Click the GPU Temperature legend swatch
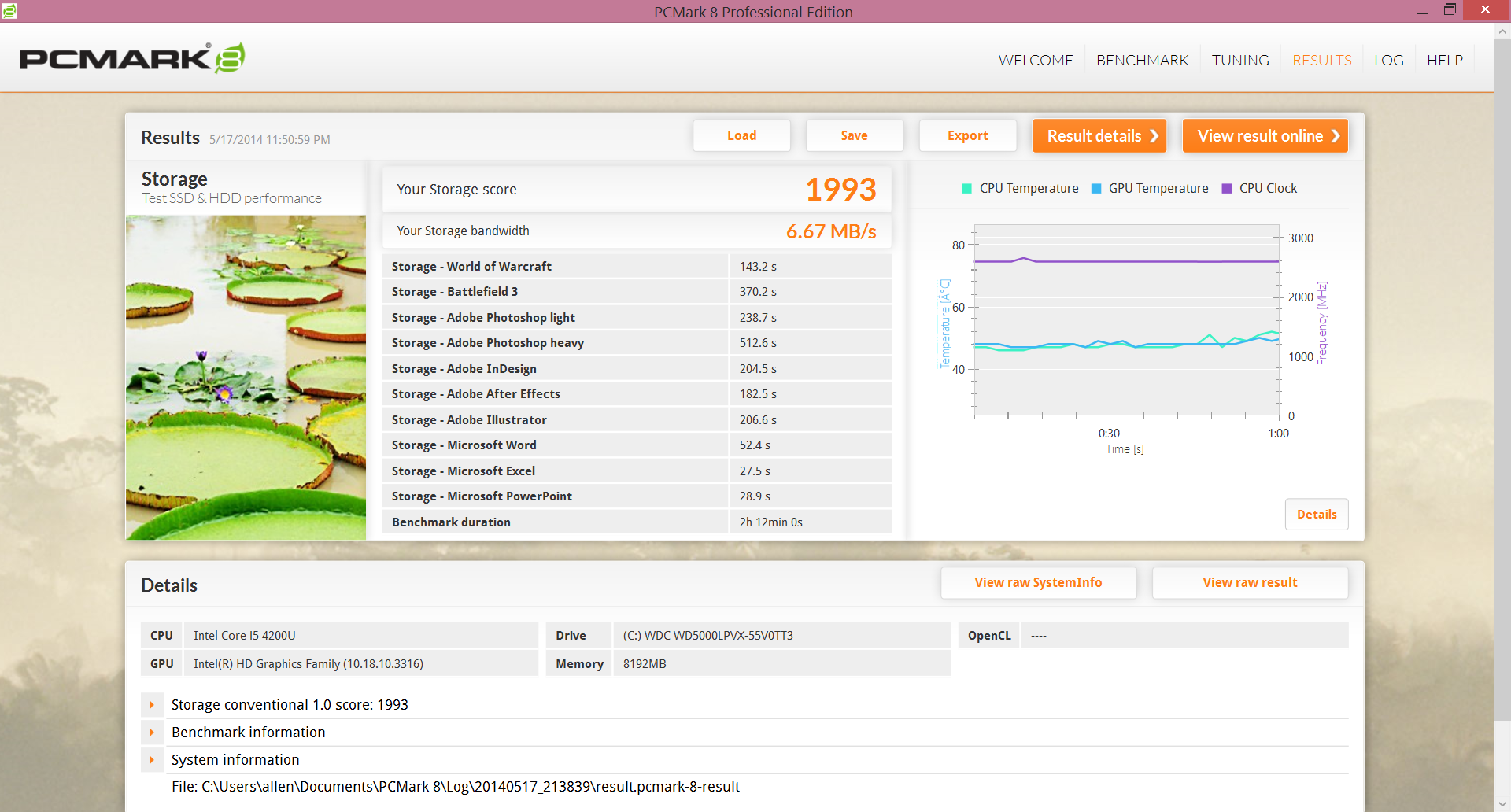Screen dimensions: 1511x812 pos(1096,188)
